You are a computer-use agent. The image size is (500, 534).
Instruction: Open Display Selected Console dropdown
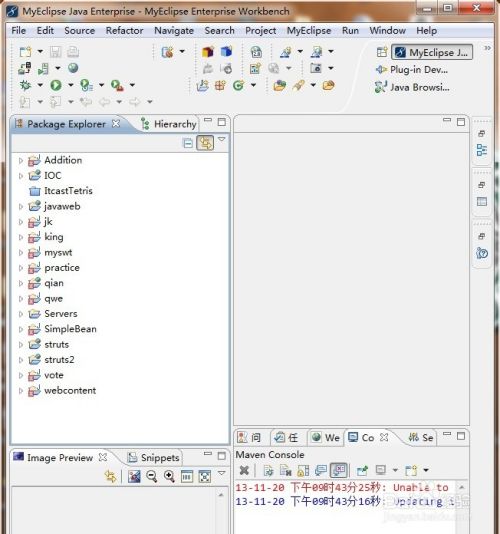[395, 470]
